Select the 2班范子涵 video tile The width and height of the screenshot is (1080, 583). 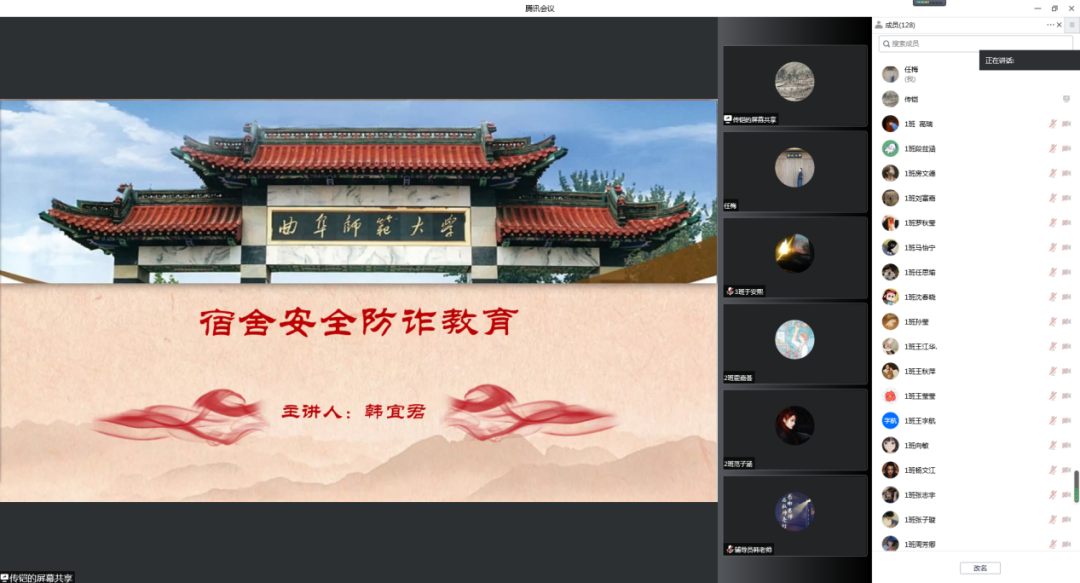tap(795, 429)
